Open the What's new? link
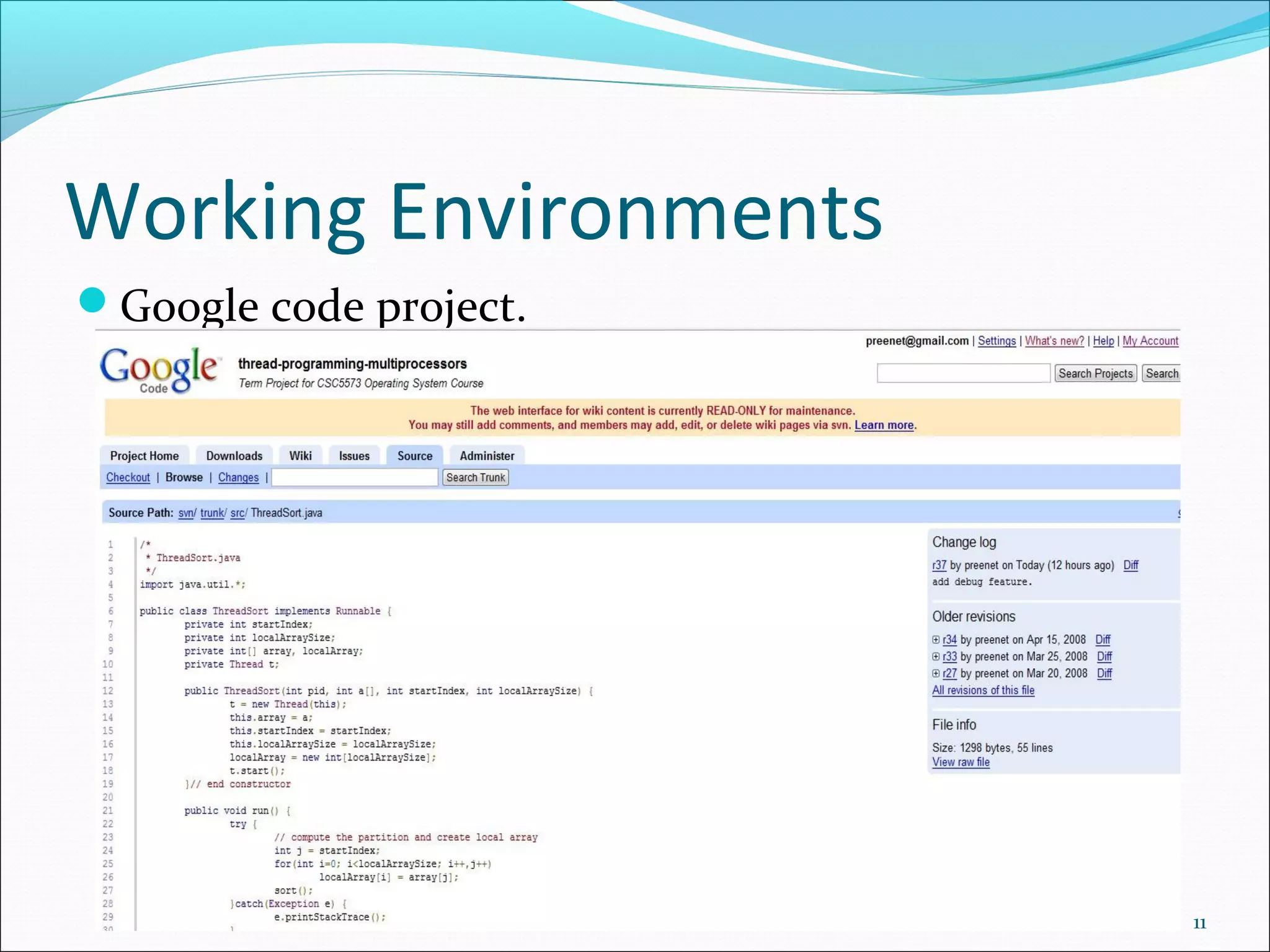 [x=1054, y=341]
